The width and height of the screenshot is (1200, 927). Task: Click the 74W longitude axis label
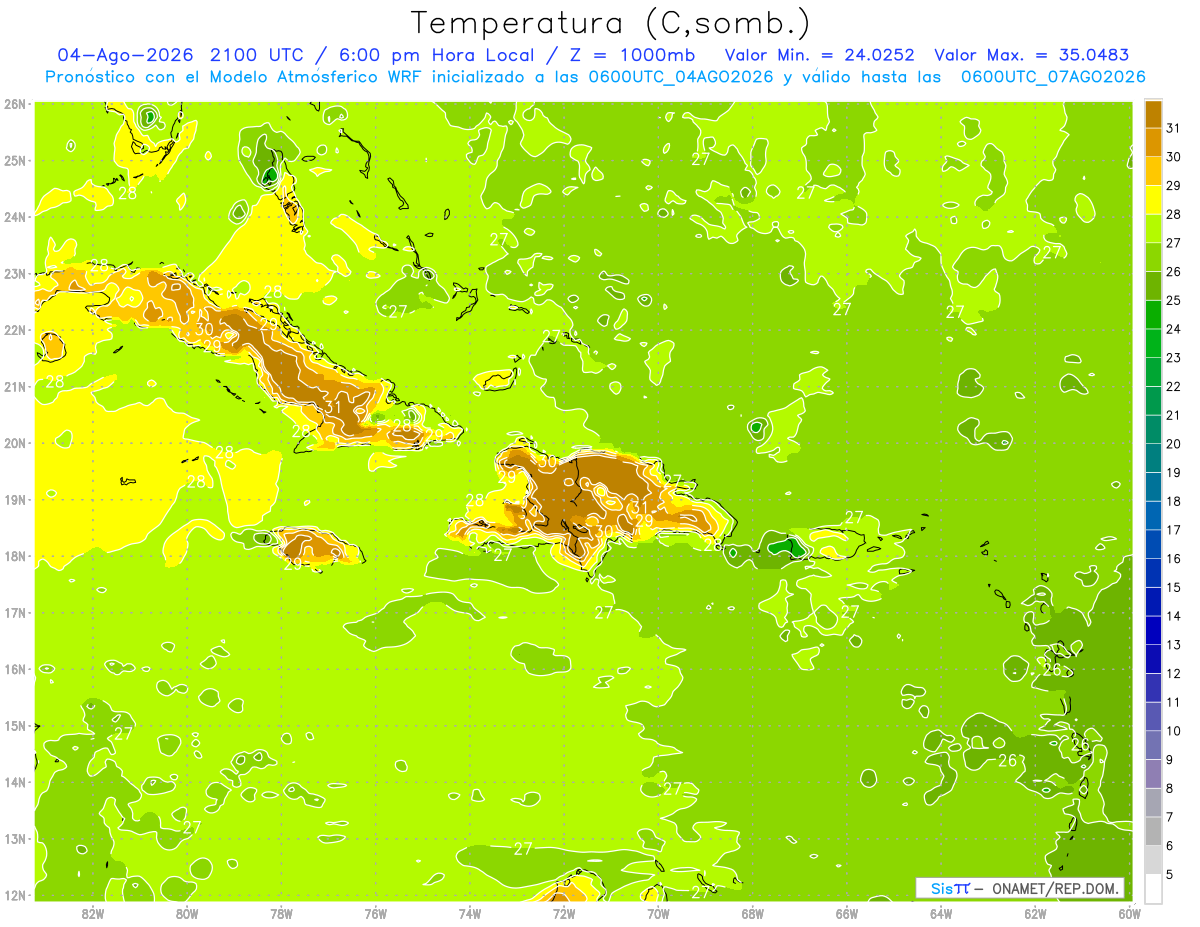pos(469,913)
